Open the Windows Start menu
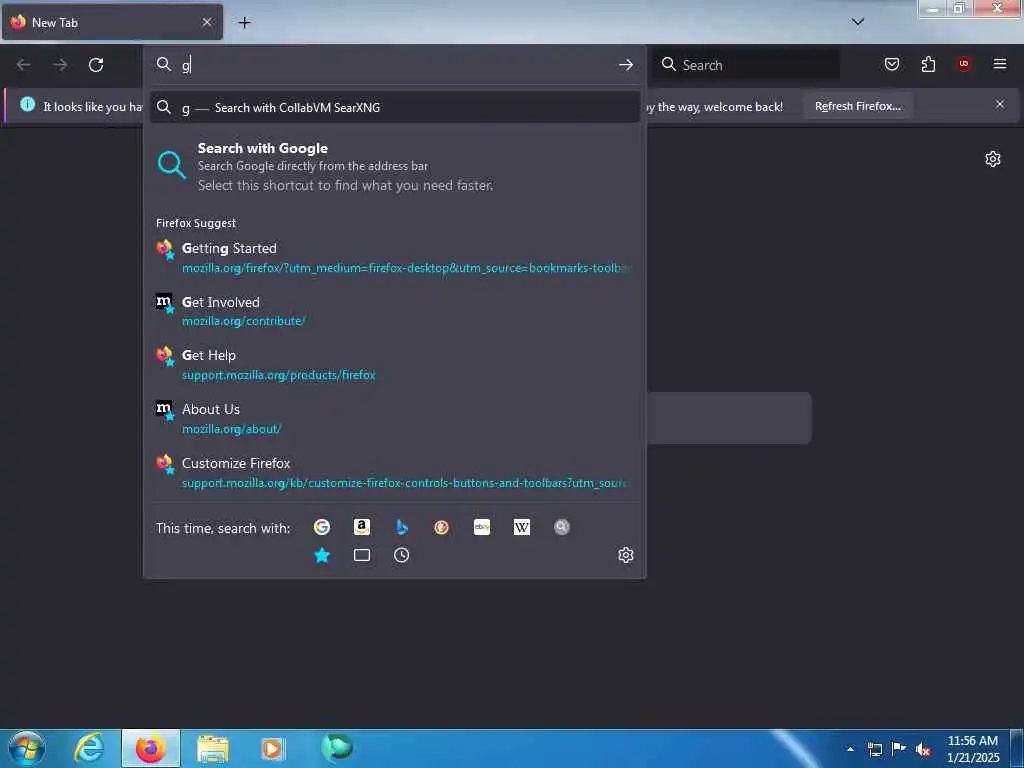The height and width of the screenshot is (768, 1024). [27, 748]
